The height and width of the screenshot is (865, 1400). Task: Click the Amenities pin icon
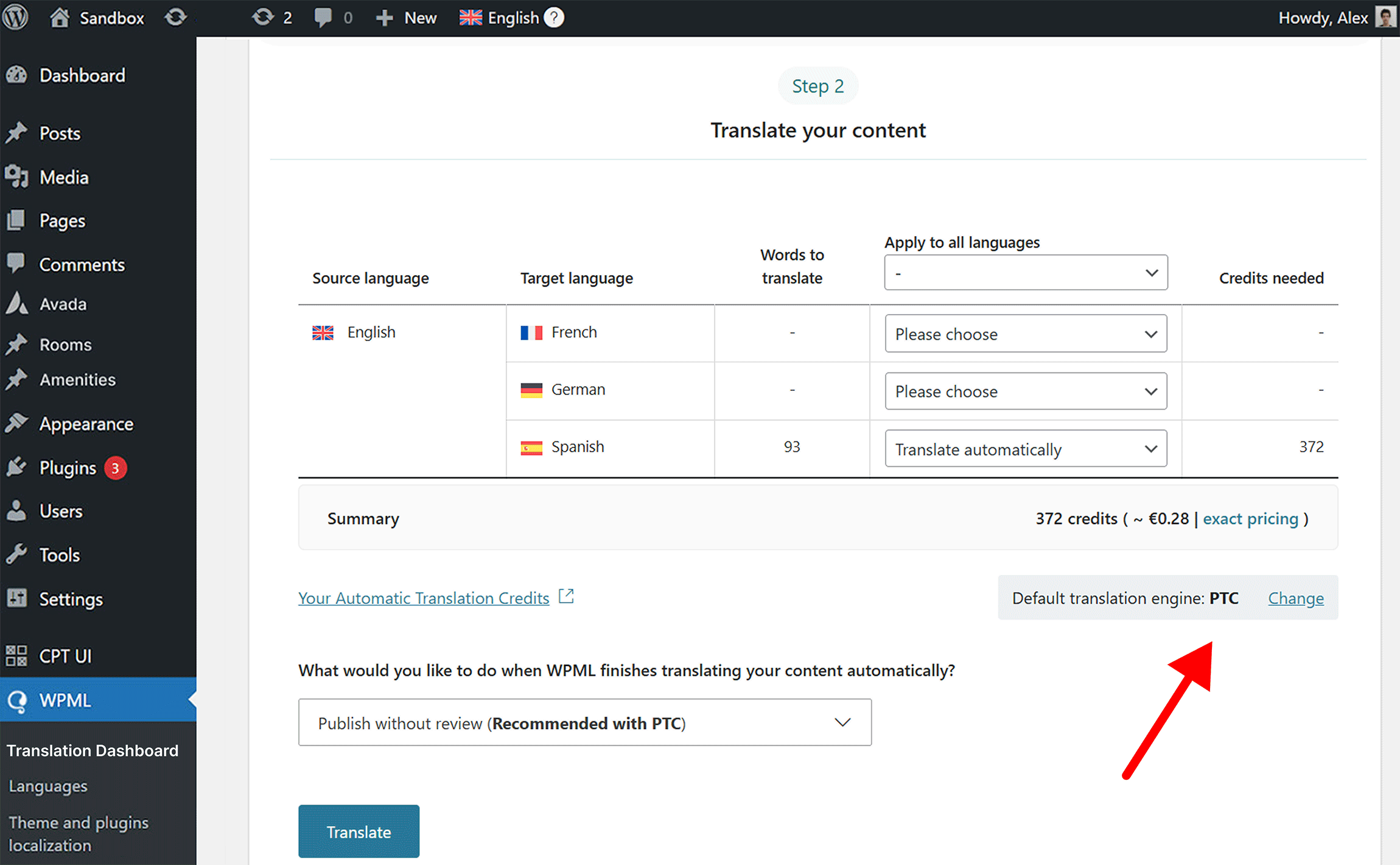coord(17,379)
